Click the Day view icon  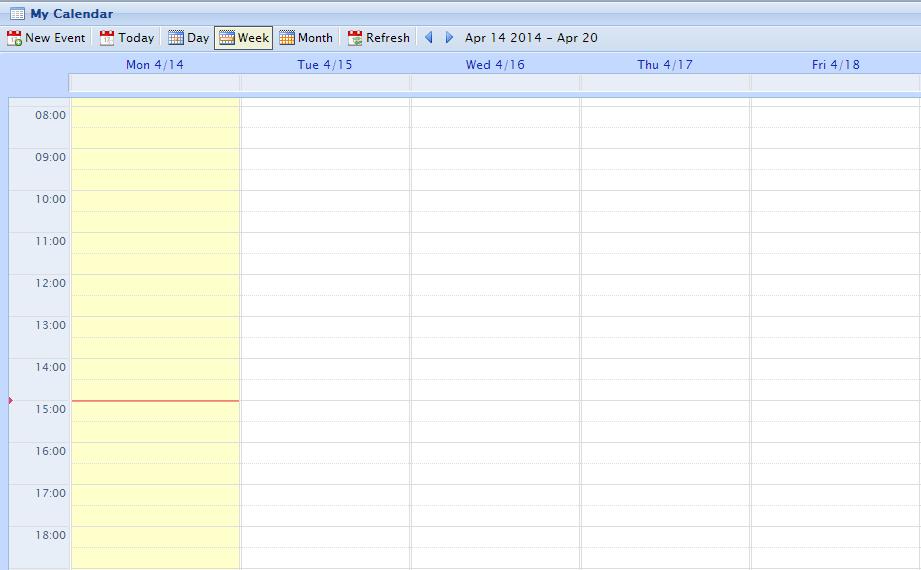(176, 38)
